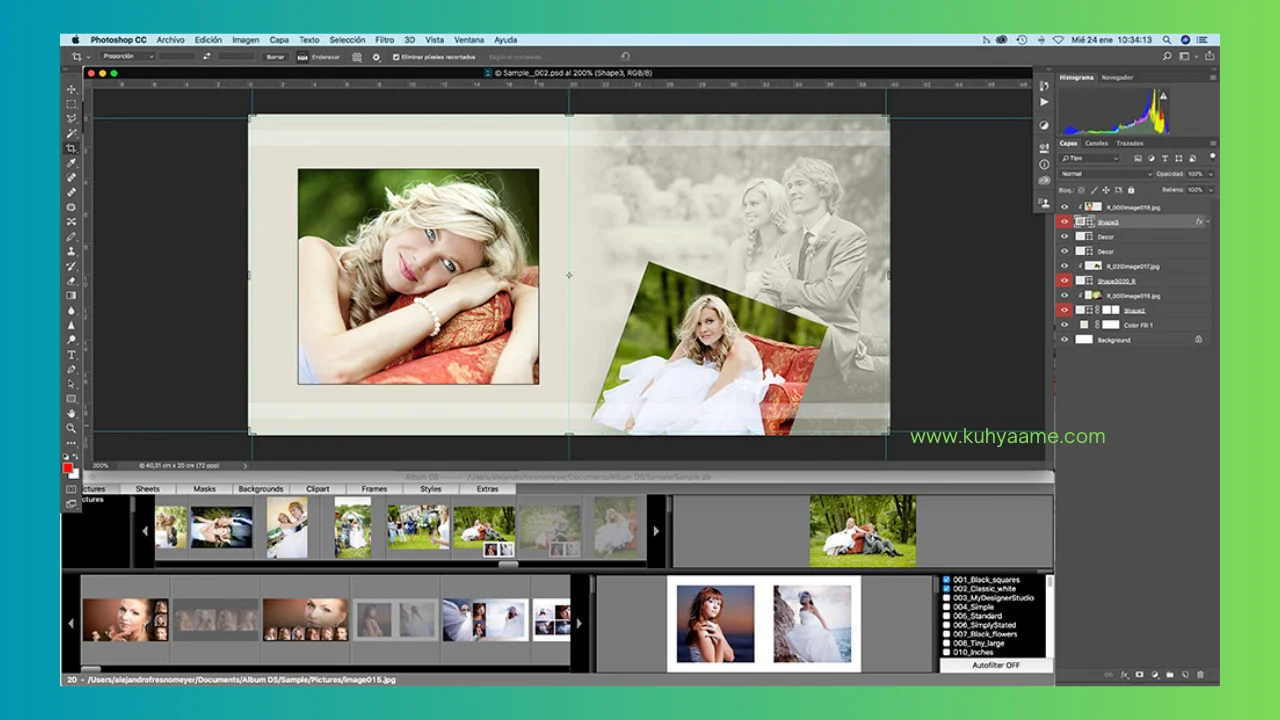Hide the Shape3 layer
This screenshot has height=720, width=1280.
[1064, 222]
